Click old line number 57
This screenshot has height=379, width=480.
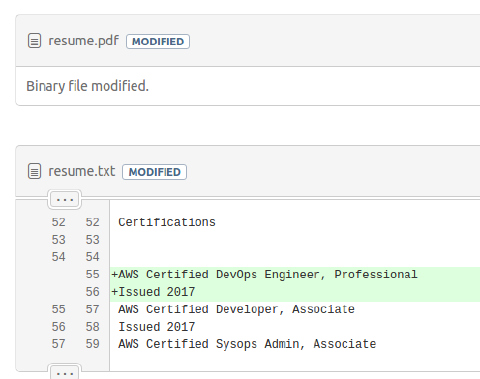pos(58,344)
